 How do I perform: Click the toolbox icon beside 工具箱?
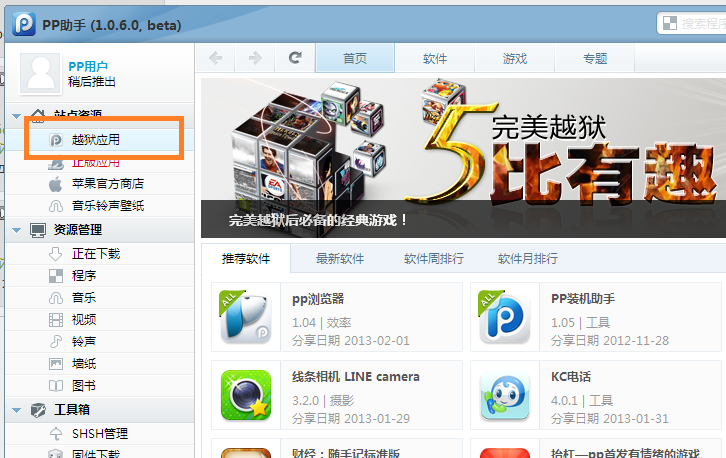coord(38,410)
